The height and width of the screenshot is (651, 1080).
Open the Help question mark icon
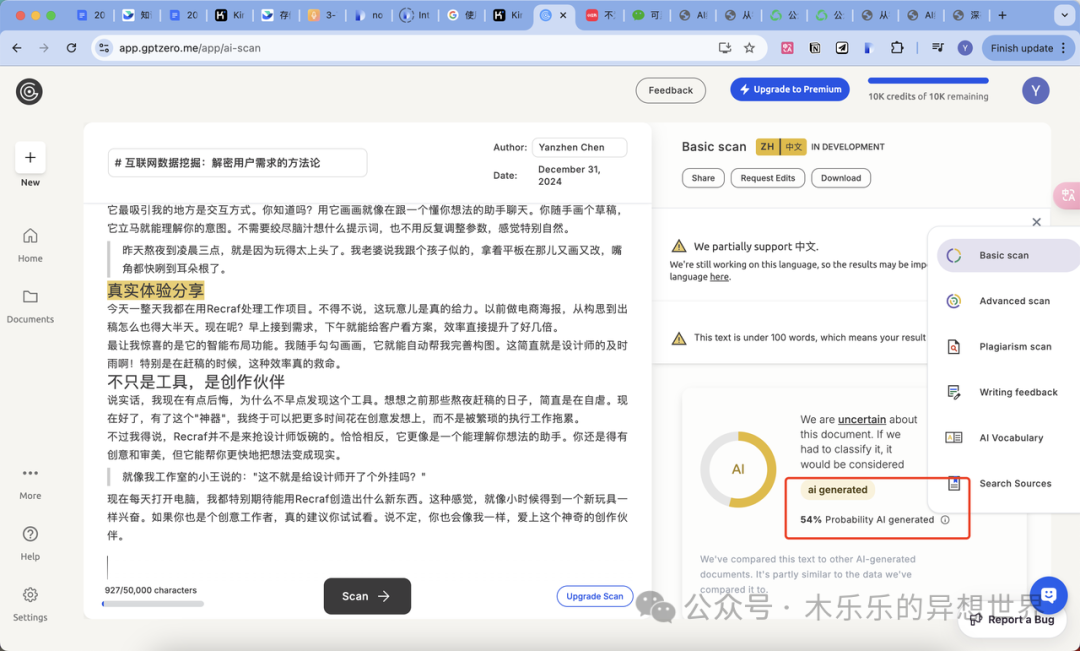click(x=30, y=534)
